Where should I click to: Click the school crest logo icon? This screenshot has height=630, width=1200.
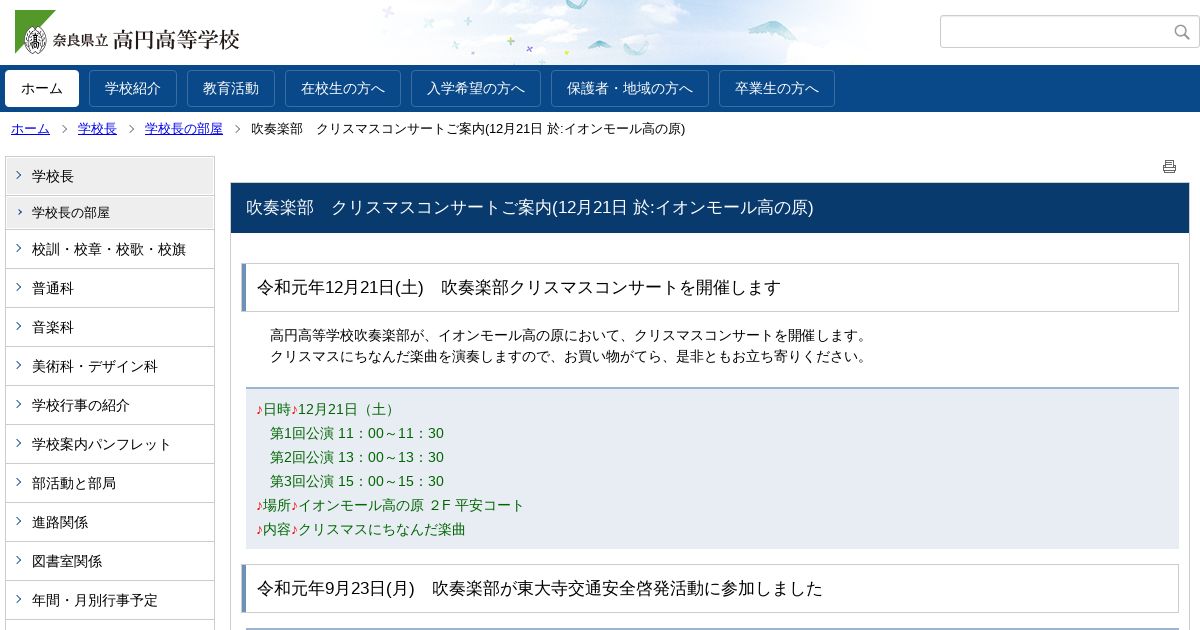coord(35,33)
